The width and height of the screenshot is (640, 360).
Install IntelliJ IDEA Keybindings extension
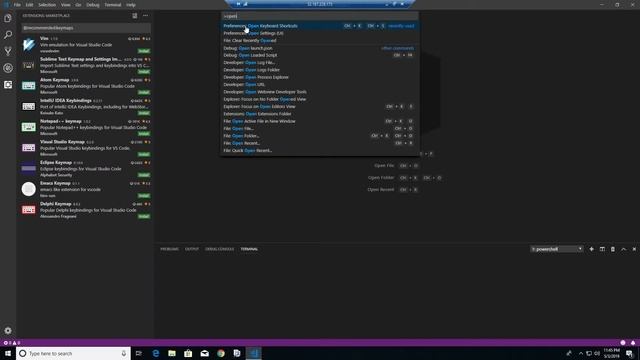click(x=144, y=113)
